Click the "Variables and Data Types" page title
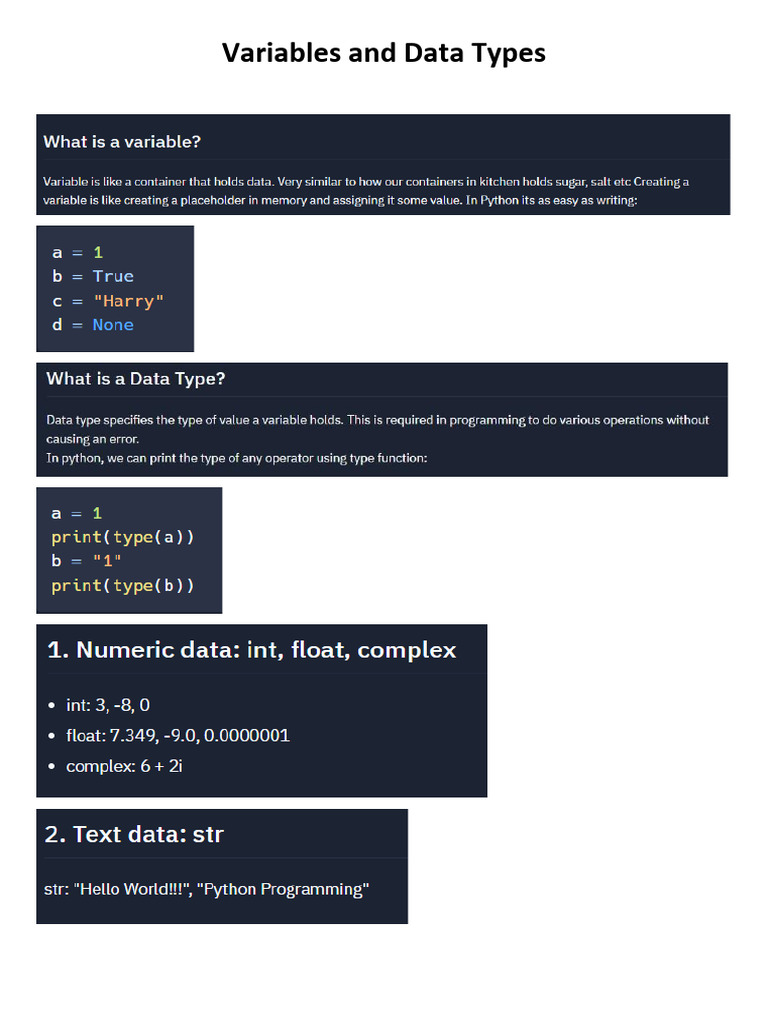Image resolution: width=768 pixels, height=1024 pixels. tap(383, 52)
